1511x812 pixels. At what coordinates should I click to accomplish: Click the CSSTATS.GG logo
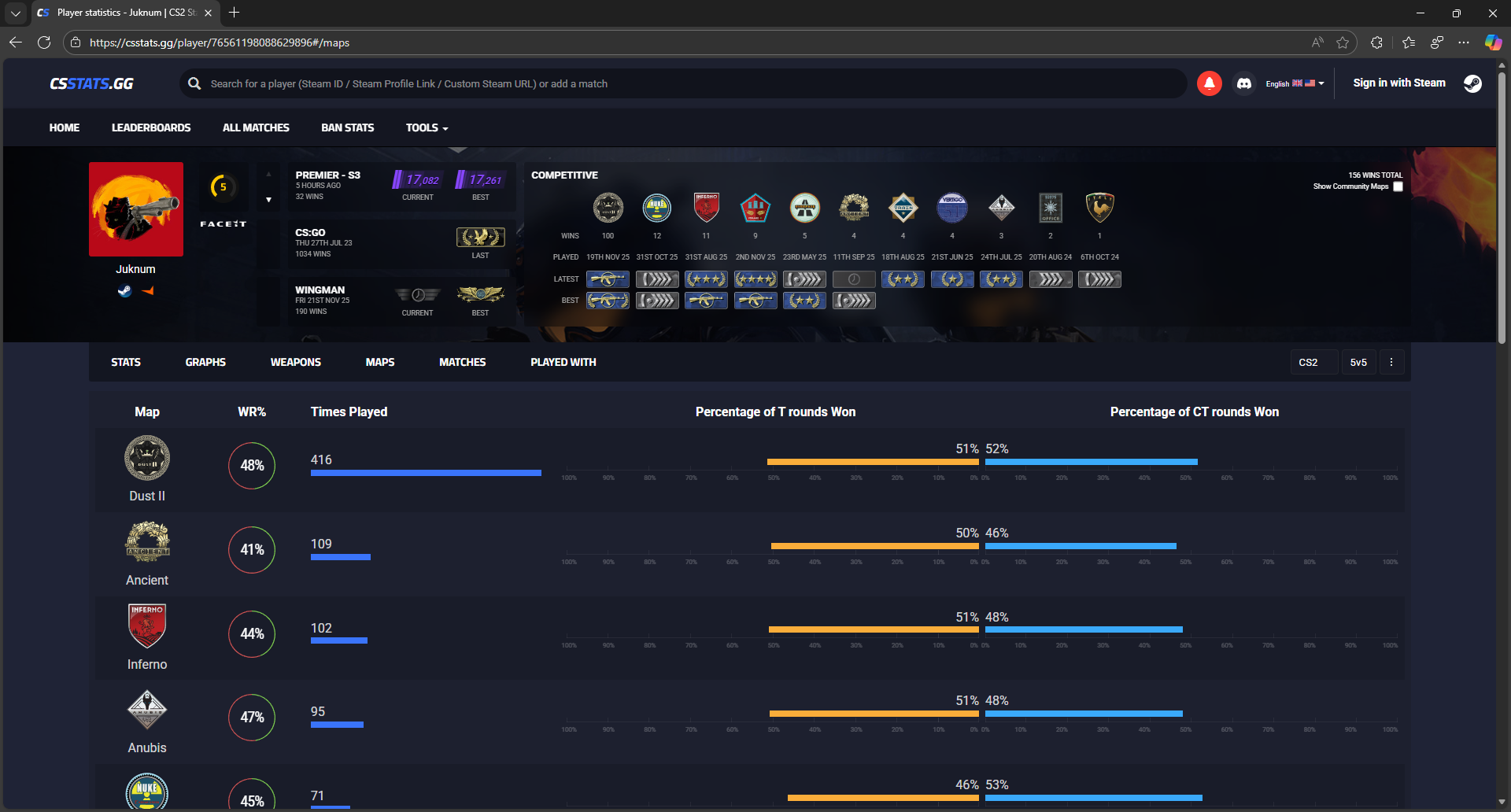pos(91,83)
